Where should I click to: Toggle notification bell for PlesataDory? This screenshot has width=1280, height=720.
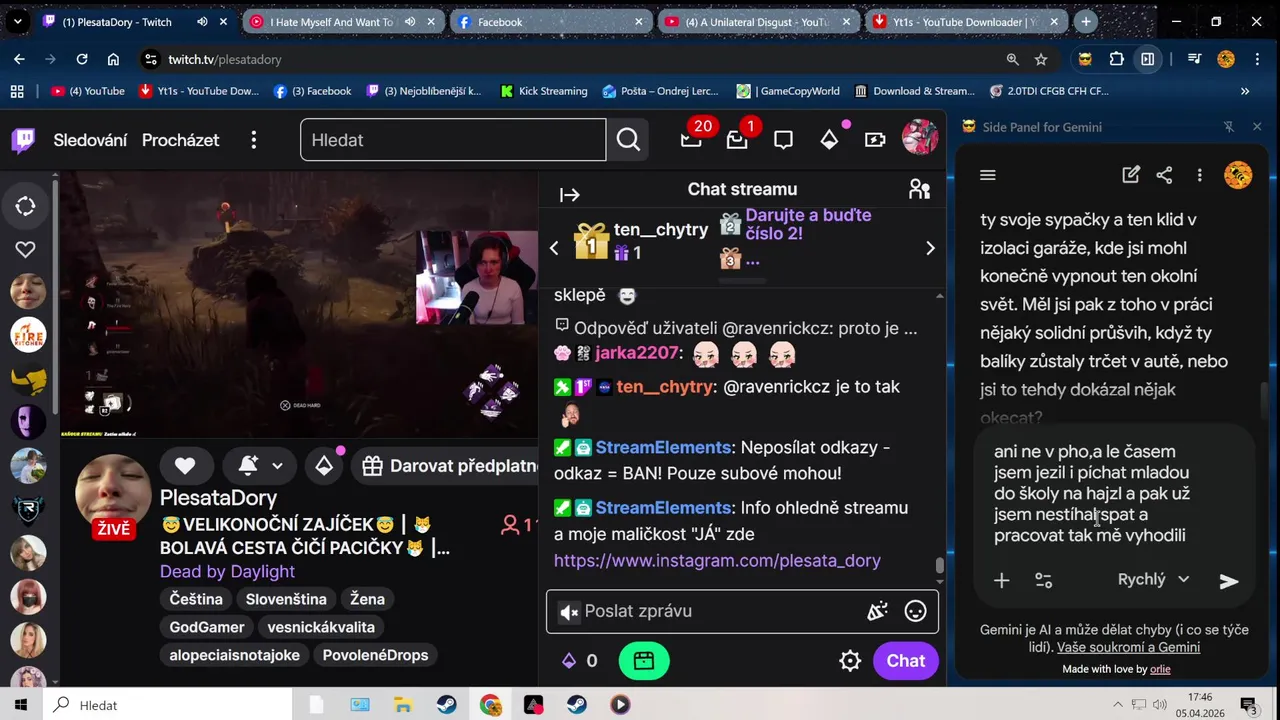[x=248, y=465]
